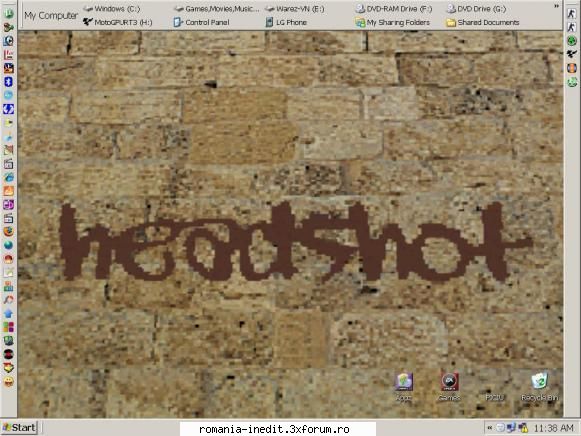
Task: Open the Games shortcut on the desktop
Action: pyautogui.click(x=449, y=387)
